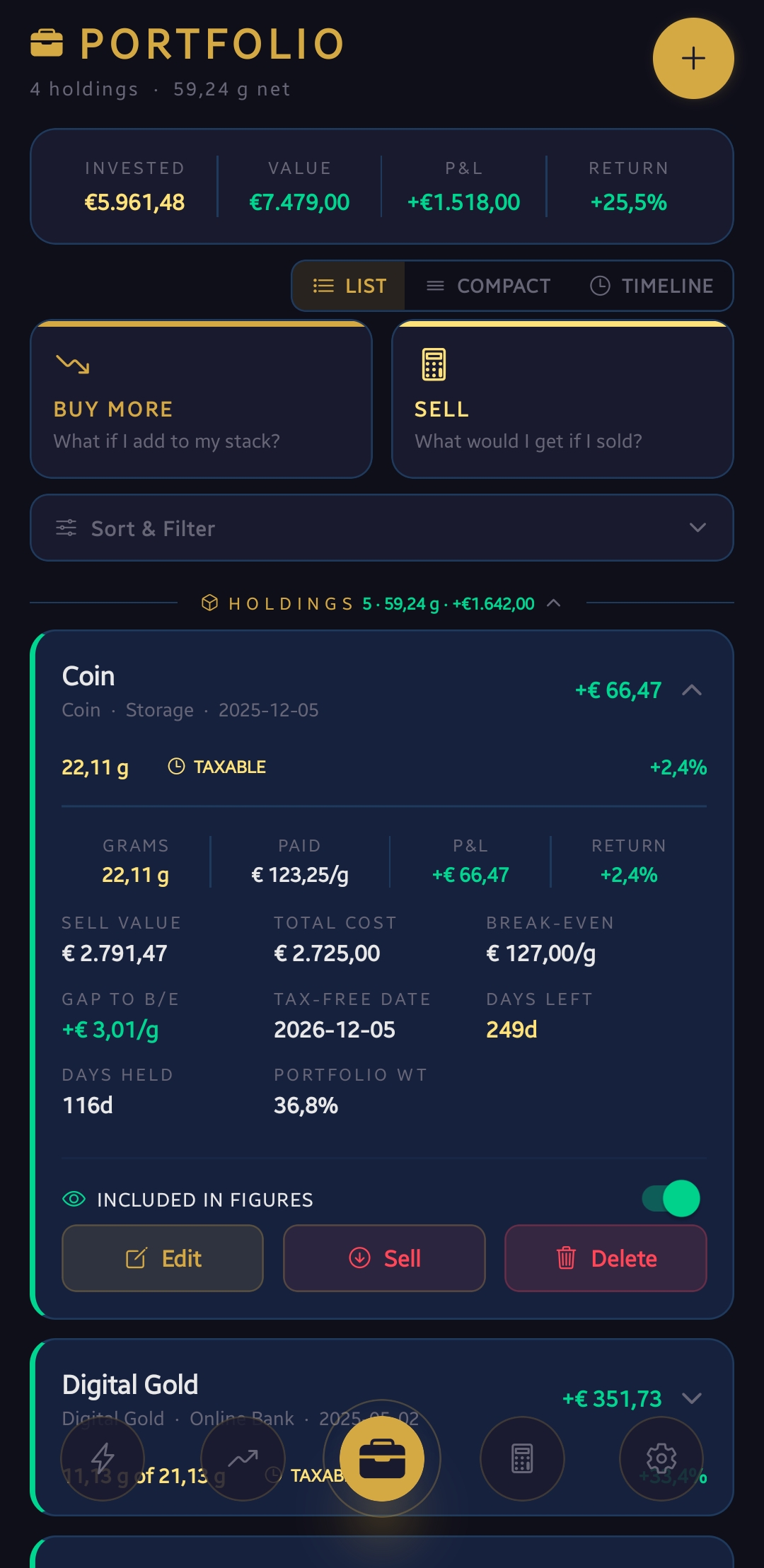Open the calculator tab in bottom nav
The height and width of the screenshot is (1568, 764).
click(521, 1458)
